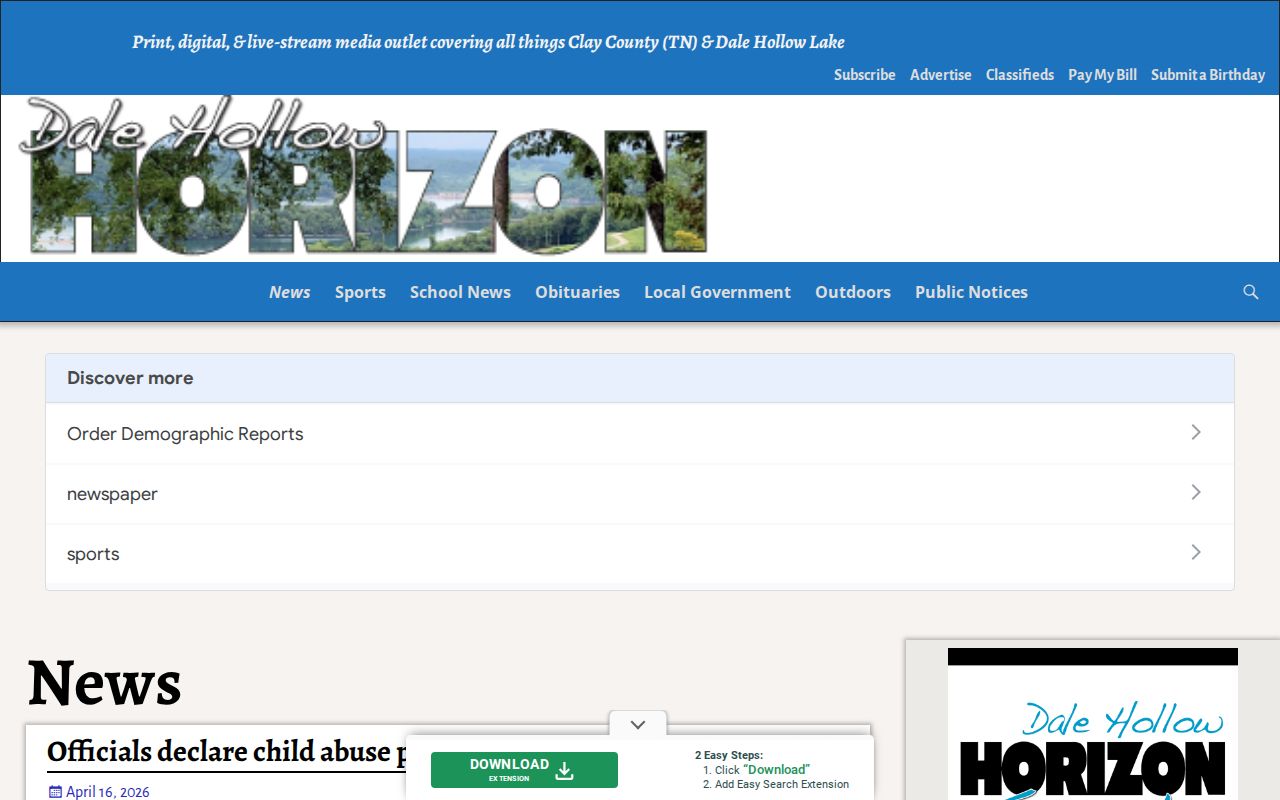
Task: Click the Dale Hollow Horizon sidebar ad image
Action: point(1093,724)
